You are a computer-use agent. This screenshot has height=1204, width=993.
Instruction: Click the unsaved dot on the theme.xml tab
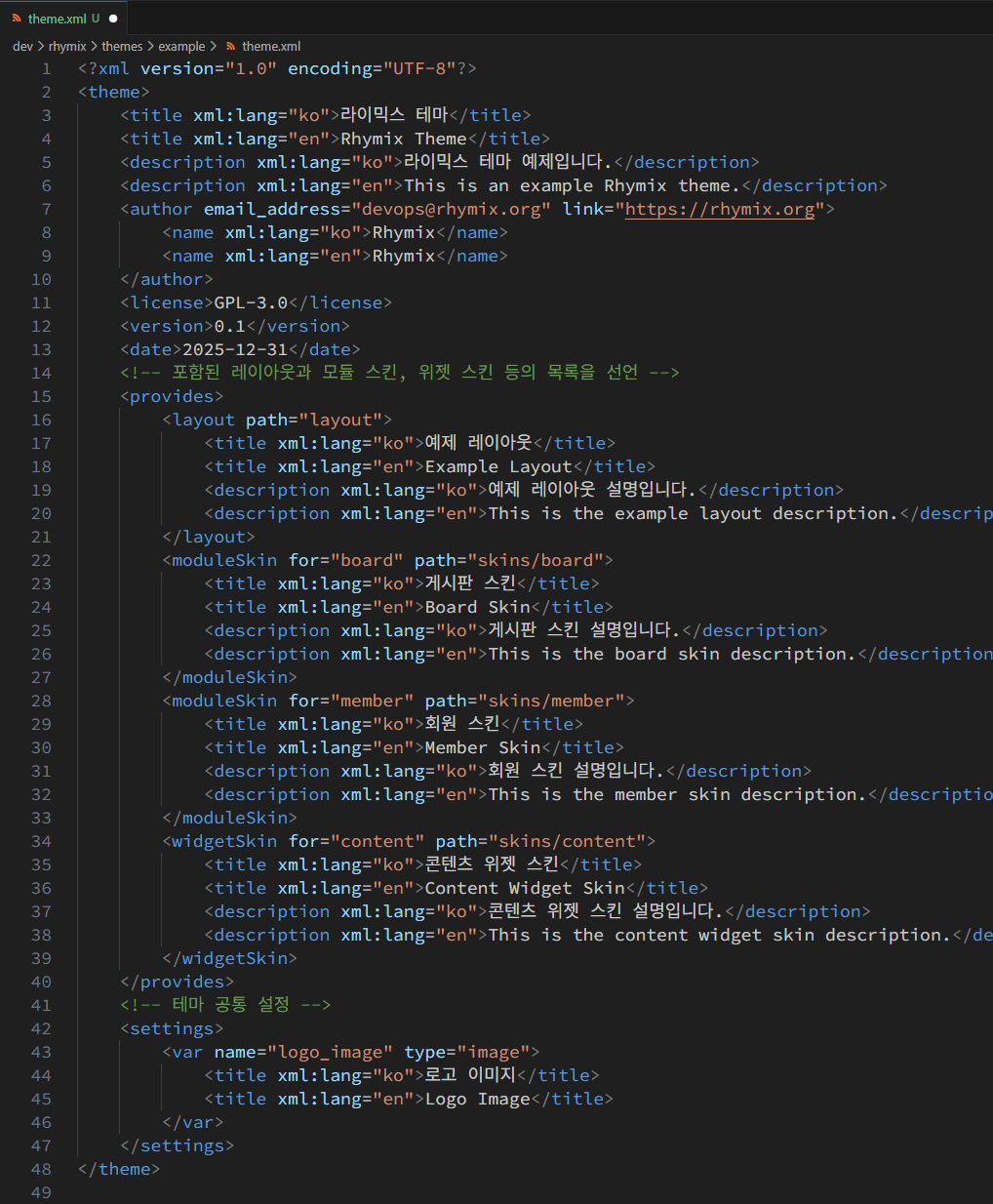pyautogui.click(x=113, y=19)
